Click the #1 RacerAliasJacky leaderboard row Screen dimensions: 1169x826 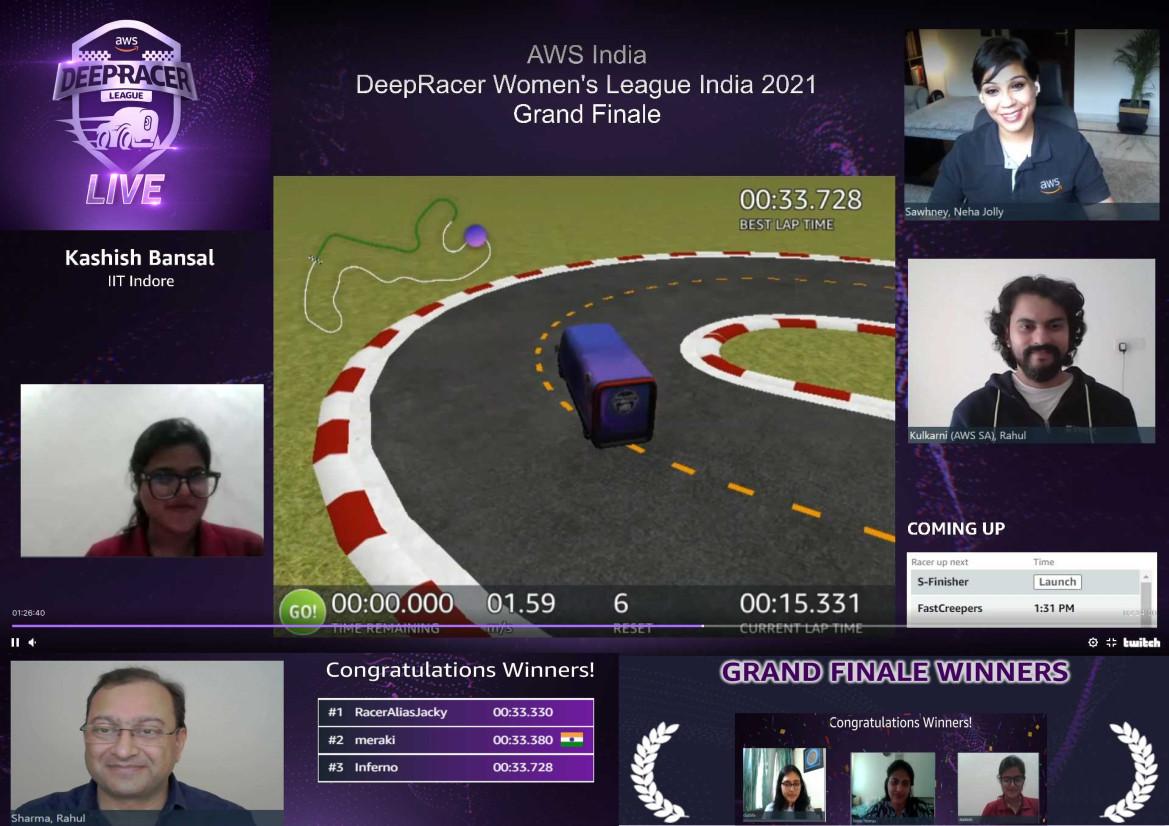(456, 712)
